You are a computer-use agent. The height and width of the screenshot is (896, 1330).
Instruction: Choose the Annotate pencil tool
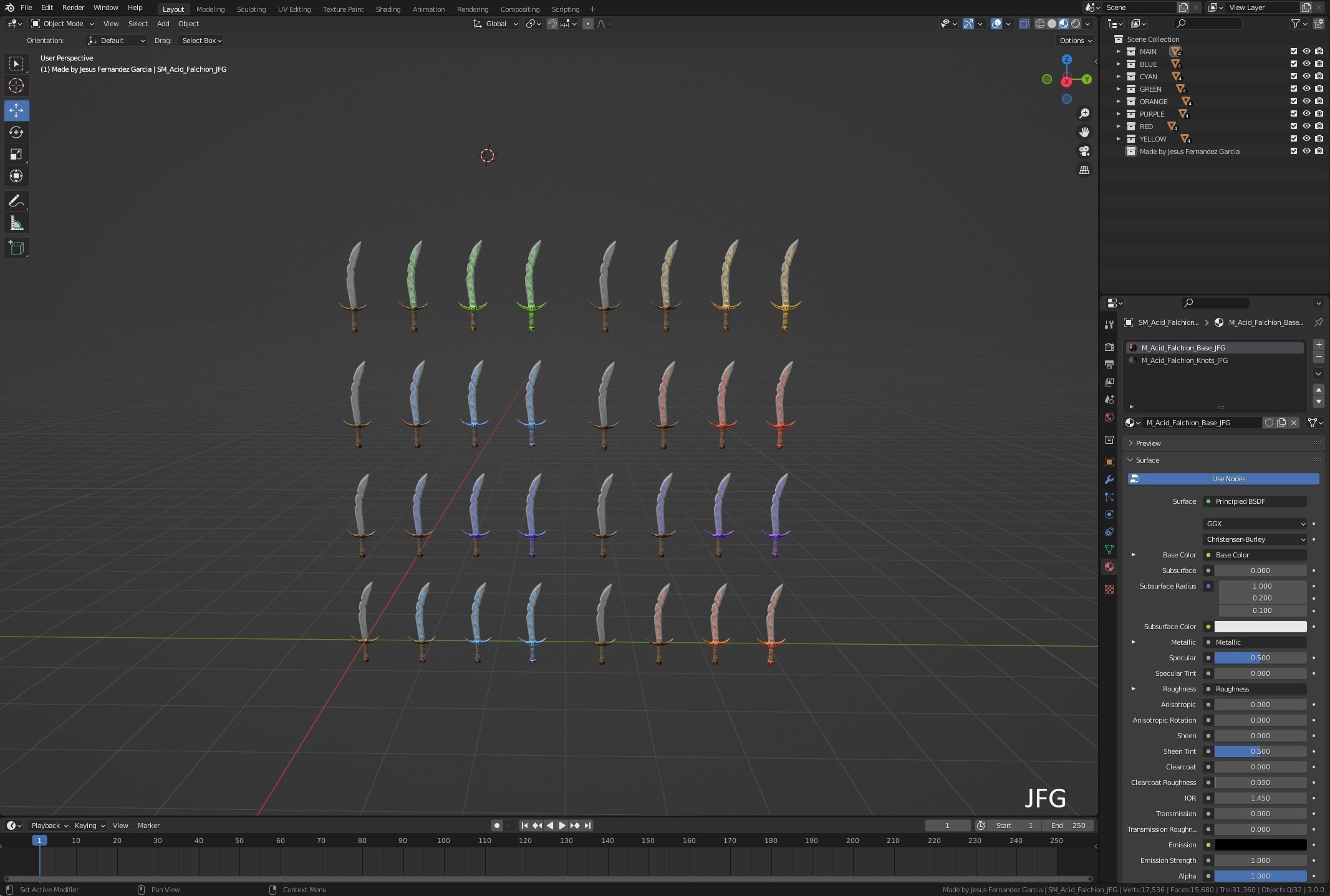click(16, 201)
